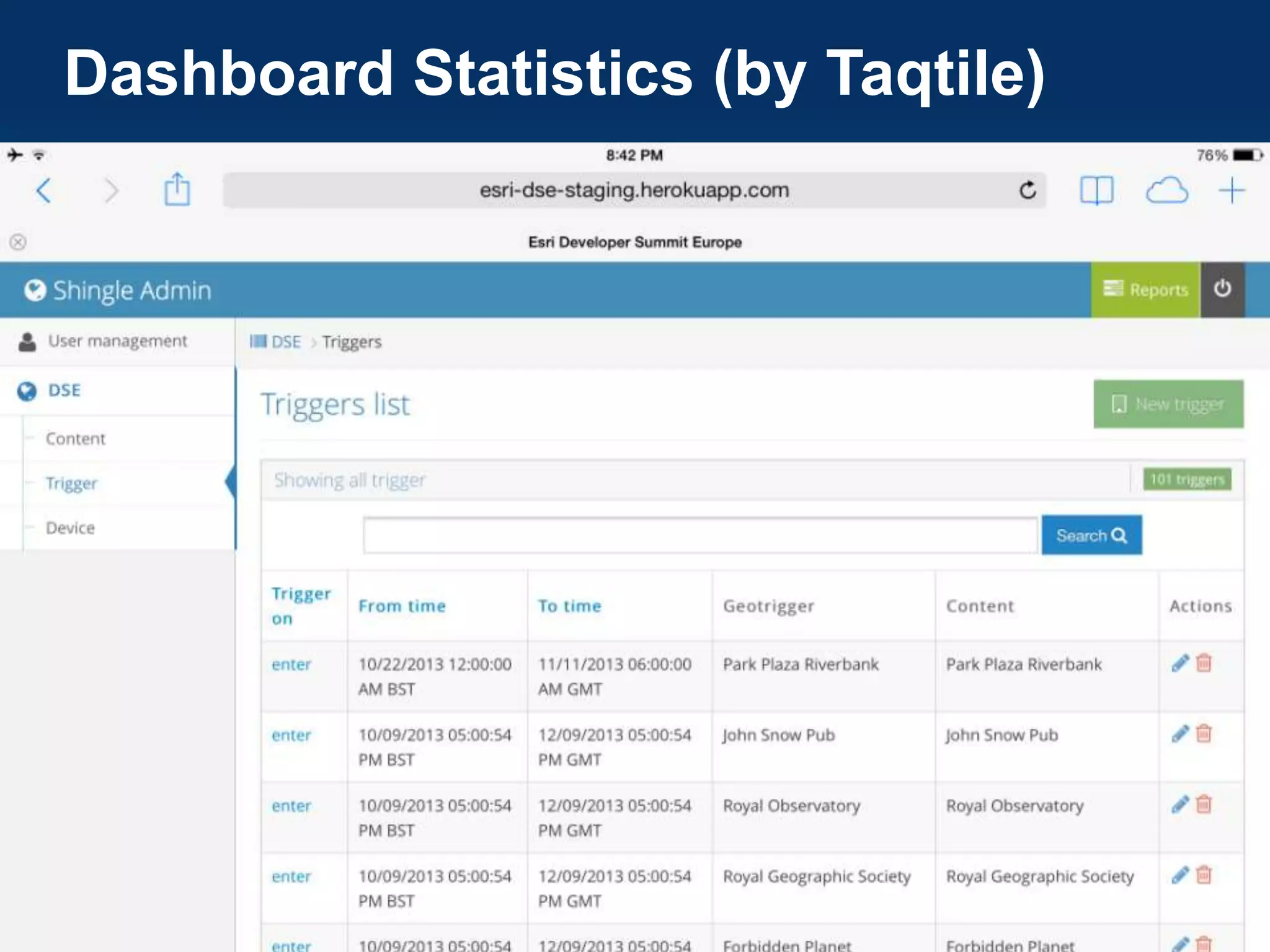Open the Reports button
The image size is (1270, 952).
coord(1145,289)
